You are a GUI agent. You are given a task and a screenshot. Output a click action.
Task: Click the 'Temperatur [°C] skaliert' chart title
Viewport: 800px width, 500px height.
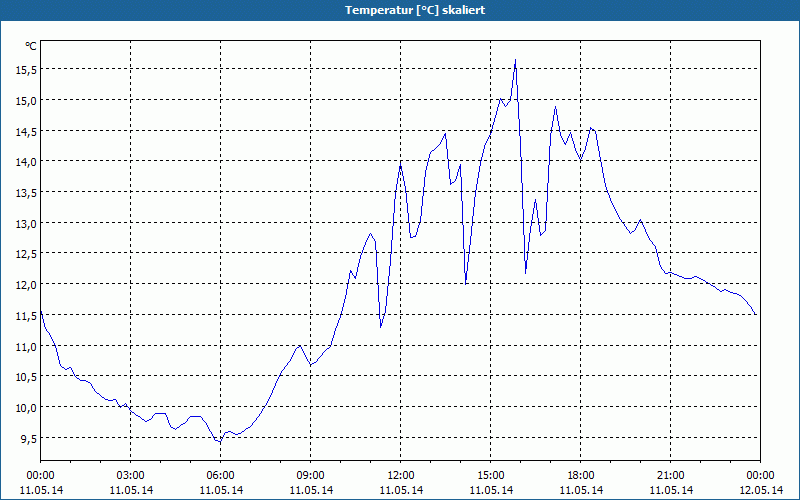tap(415, 10)
